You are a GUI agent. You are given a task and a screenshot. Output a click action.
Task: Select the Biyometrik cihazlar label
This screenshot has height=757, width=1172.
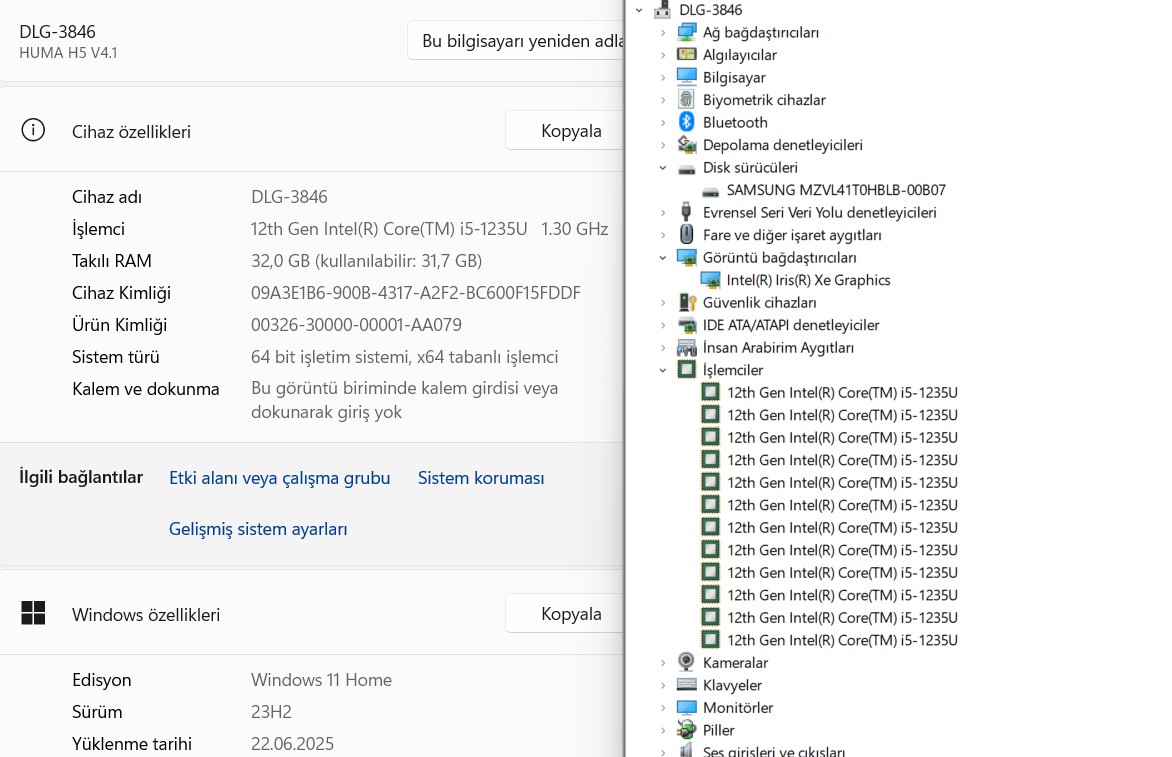[x=764, y=100]
